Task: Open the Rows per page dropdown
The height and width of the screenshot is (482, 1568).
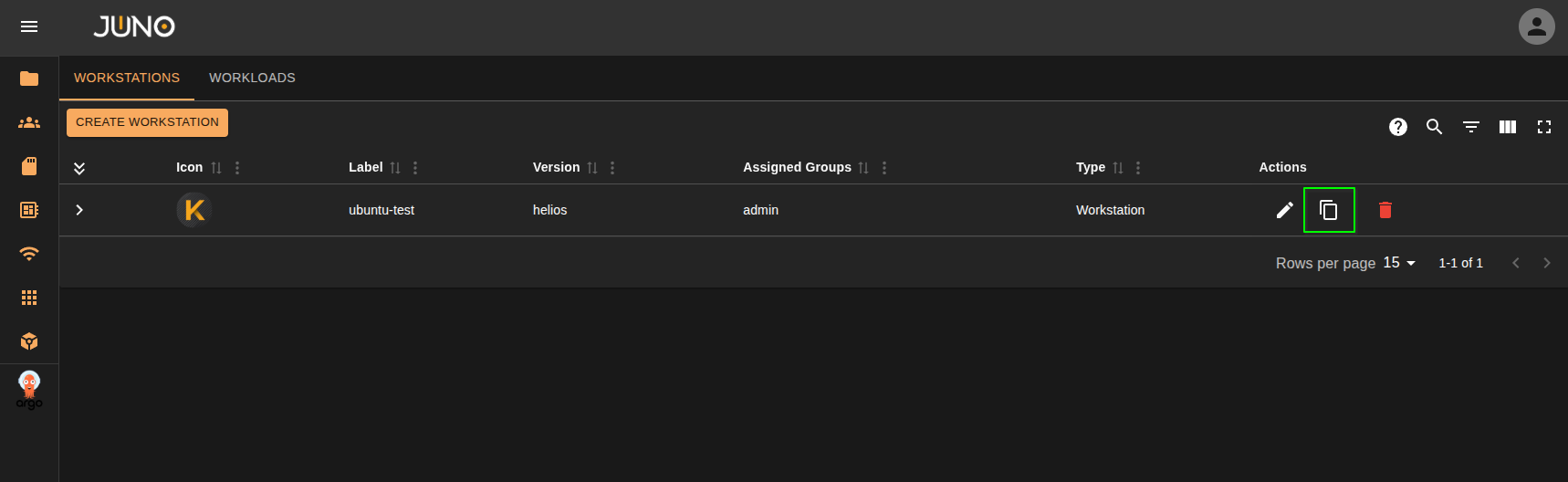Action: tap(1399, 263)
